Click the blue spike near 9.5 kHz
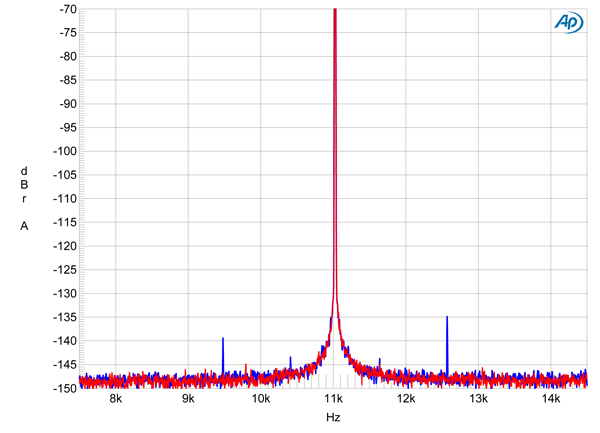 point(222,352)
